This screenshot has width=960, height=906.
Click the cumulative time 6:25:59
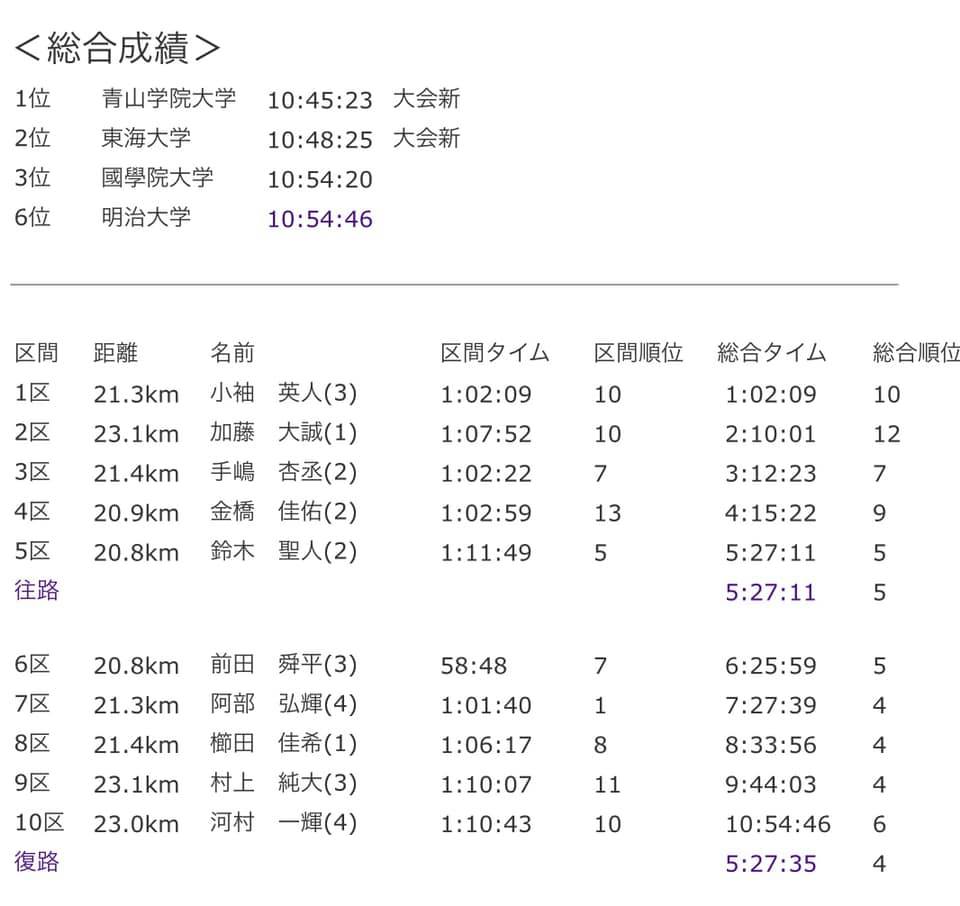click(x=770, y=666)
